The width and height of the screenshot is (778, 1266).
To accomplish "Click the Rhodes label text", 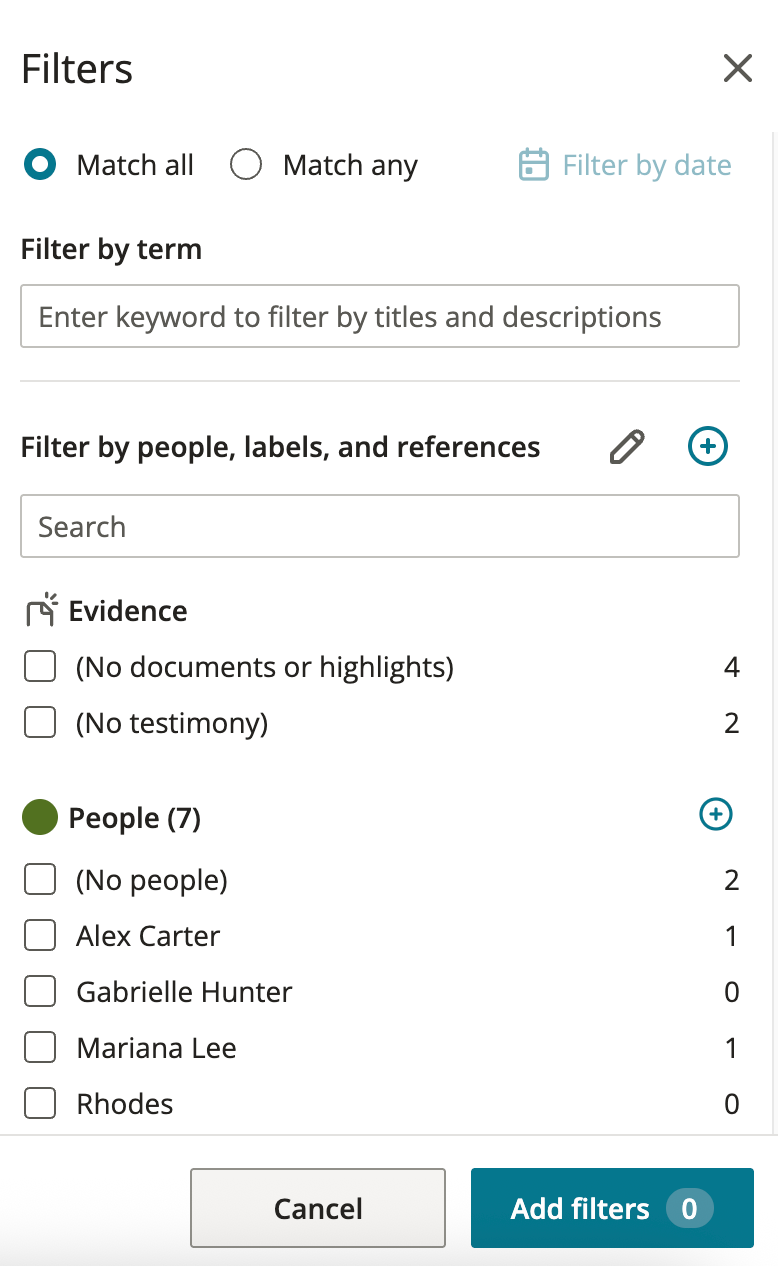I will tap(125, 1104).
